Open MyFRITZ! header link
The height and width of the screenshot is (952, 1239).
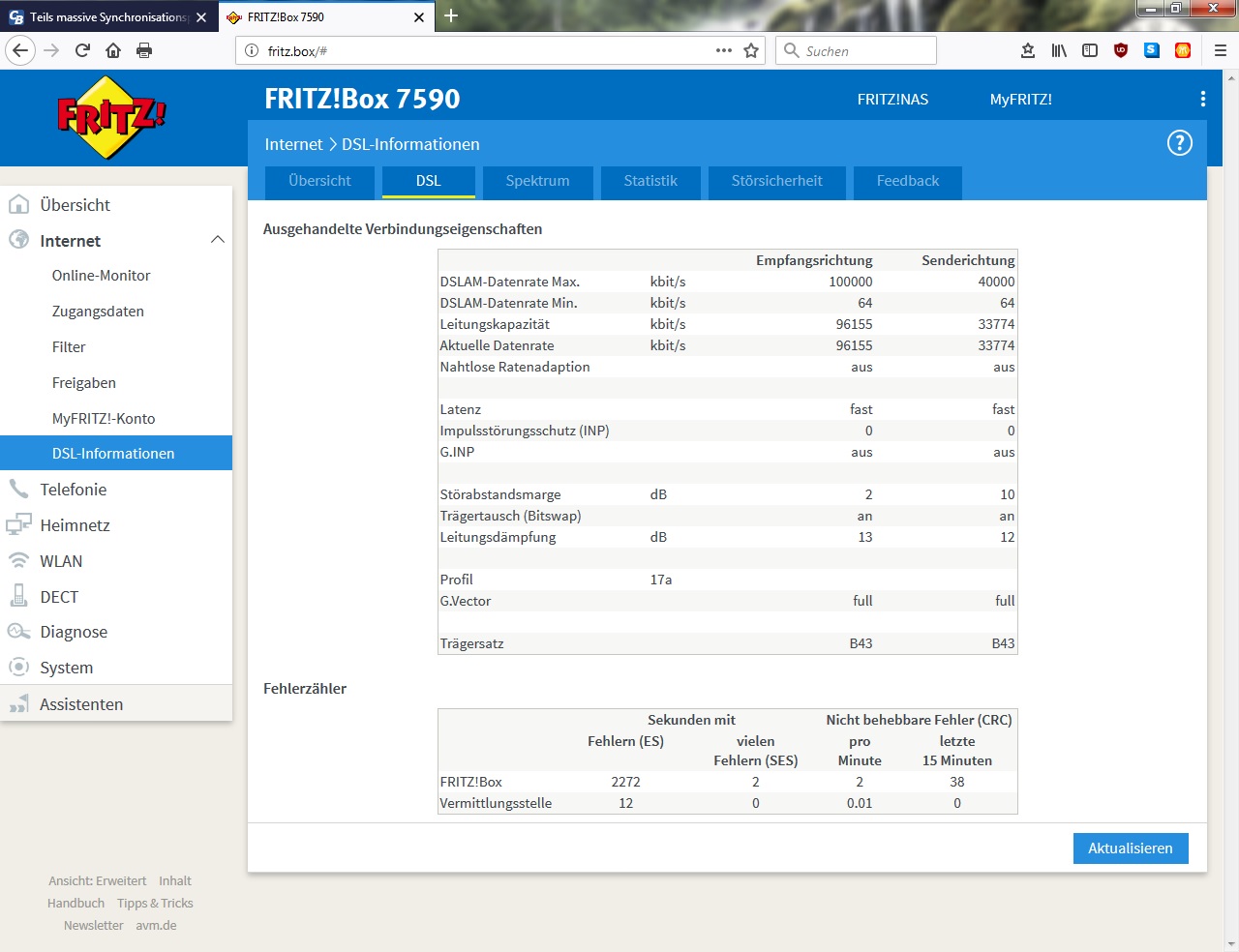pyautogui.click(x=1020, y=100)
